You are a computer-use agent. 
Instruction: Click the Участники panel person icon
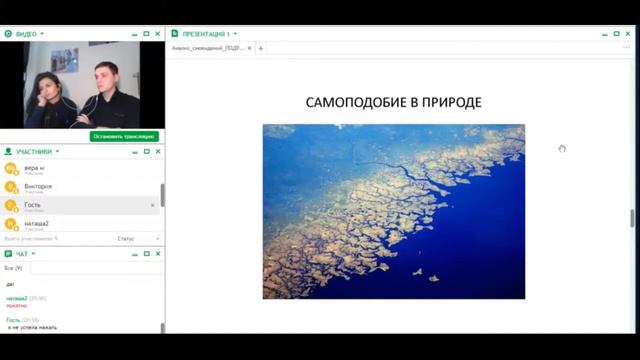point(8,151)
